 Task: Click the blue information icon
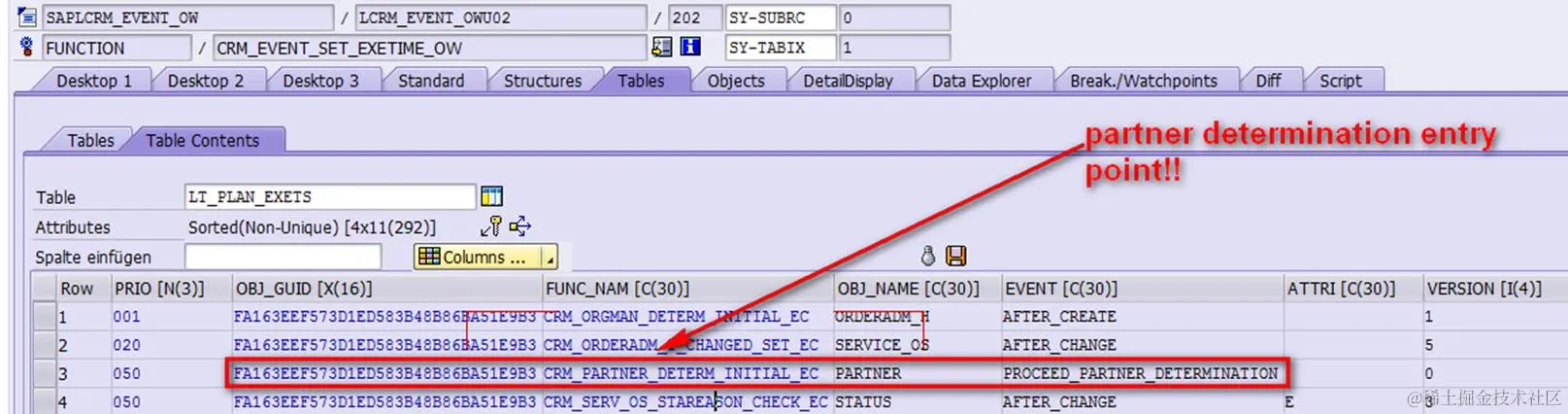click(x=690, y=47)
